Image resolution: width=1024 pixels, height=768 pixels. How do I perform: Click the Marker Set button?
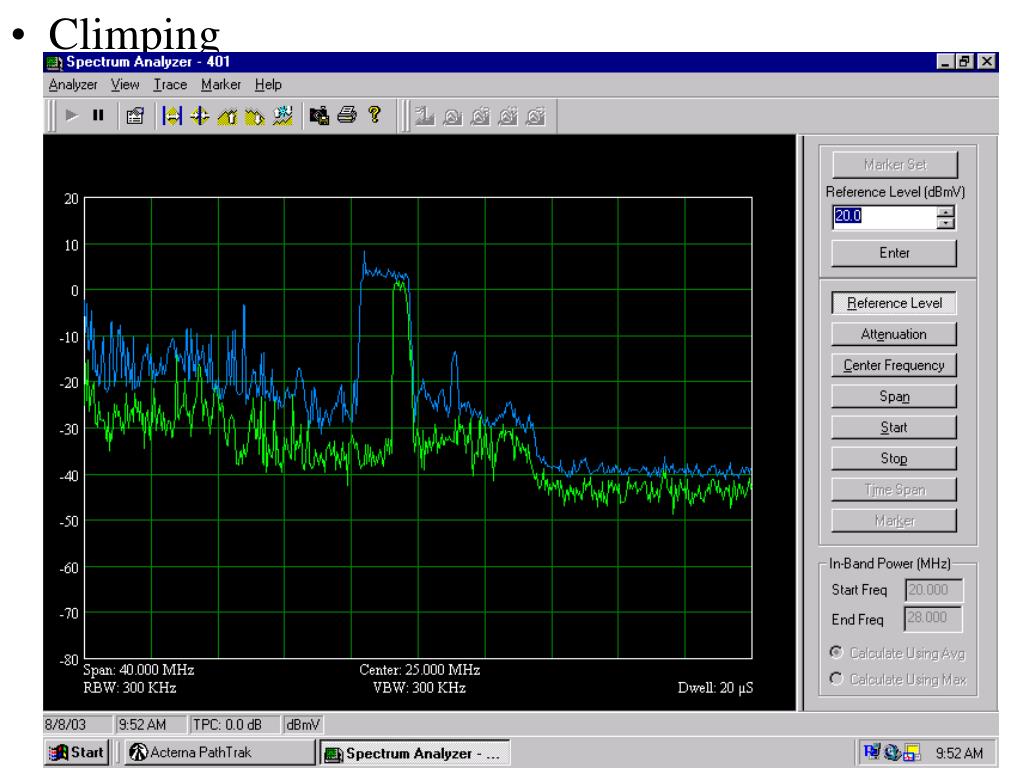(895, 165)
